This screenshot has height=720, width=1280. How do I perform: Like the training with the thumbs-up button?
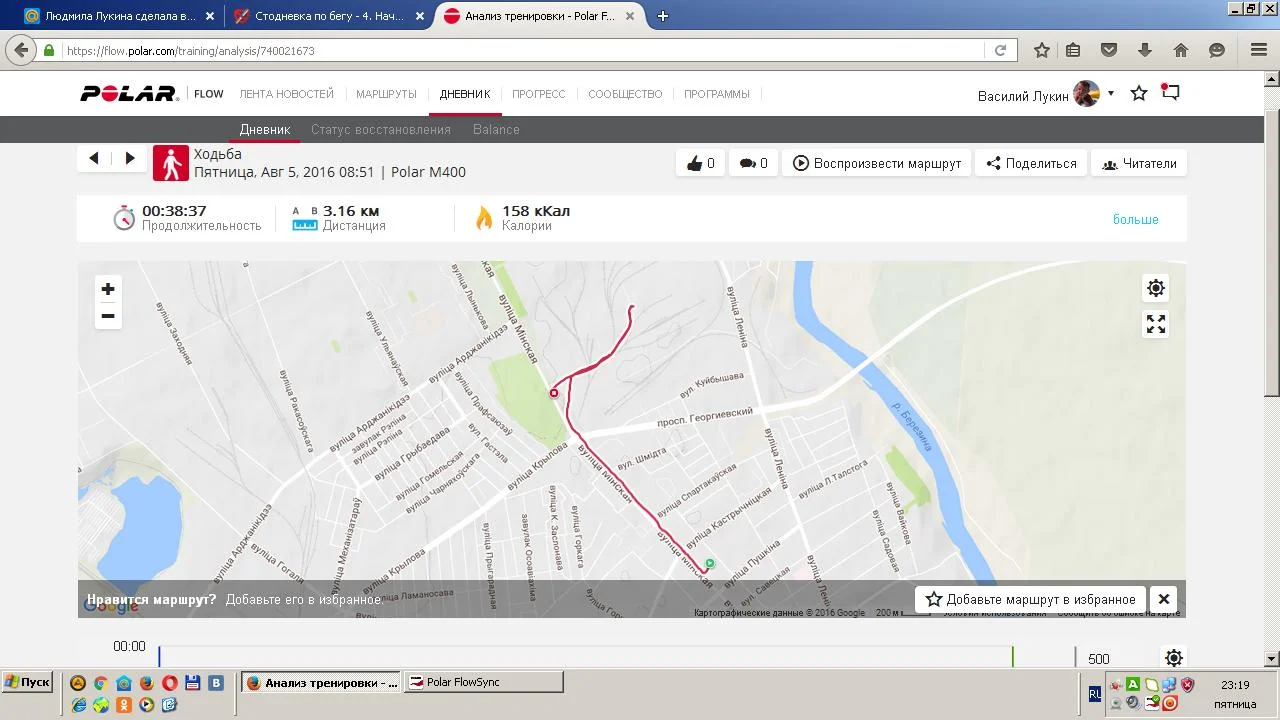pos(700,163)
